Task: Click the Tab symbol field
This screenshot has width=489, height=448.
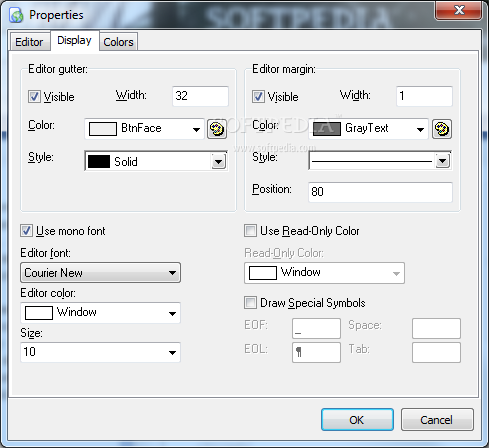Action: tap(436, 352)
